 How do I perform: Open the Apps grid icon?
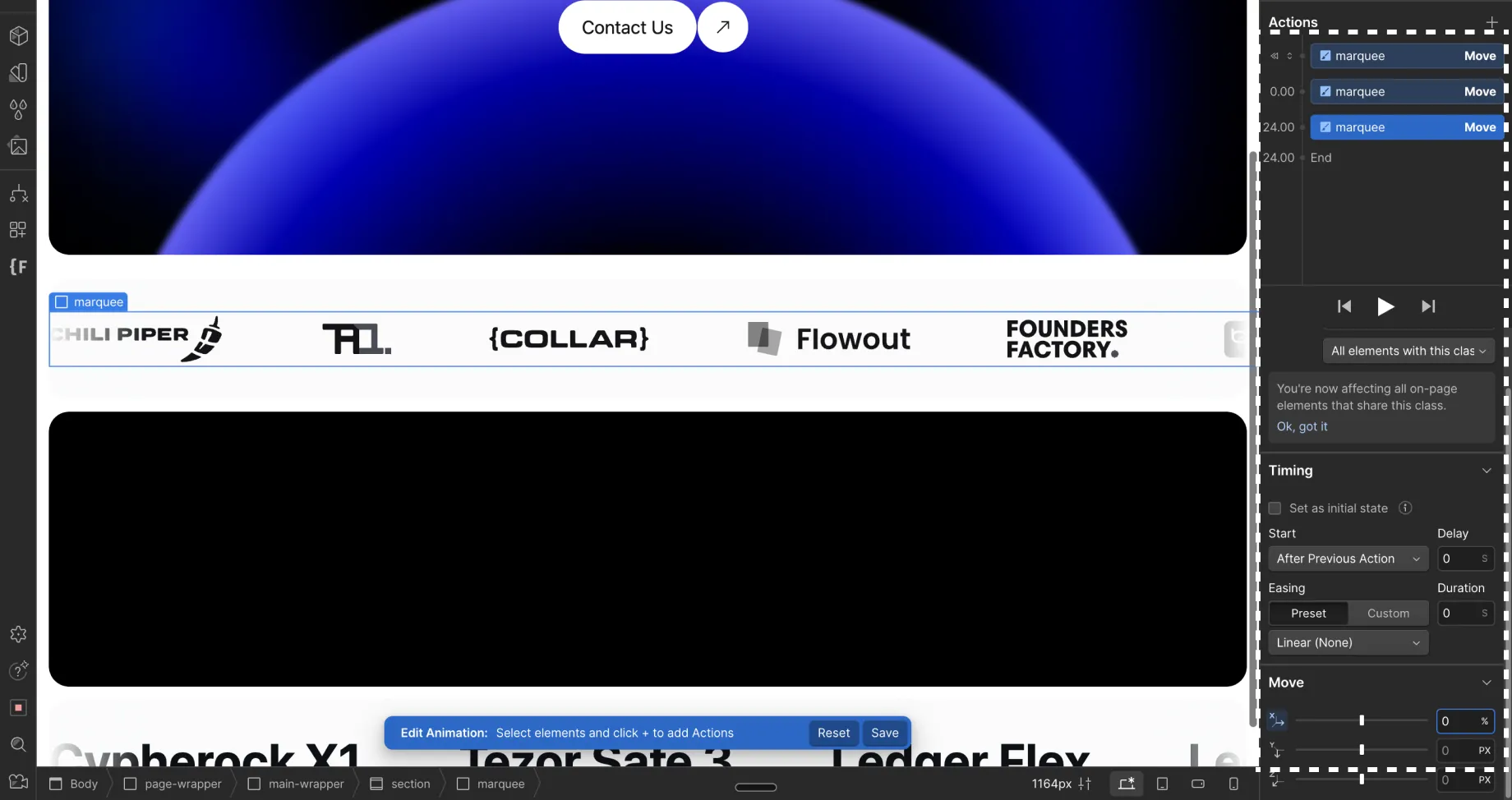point(18,230)
